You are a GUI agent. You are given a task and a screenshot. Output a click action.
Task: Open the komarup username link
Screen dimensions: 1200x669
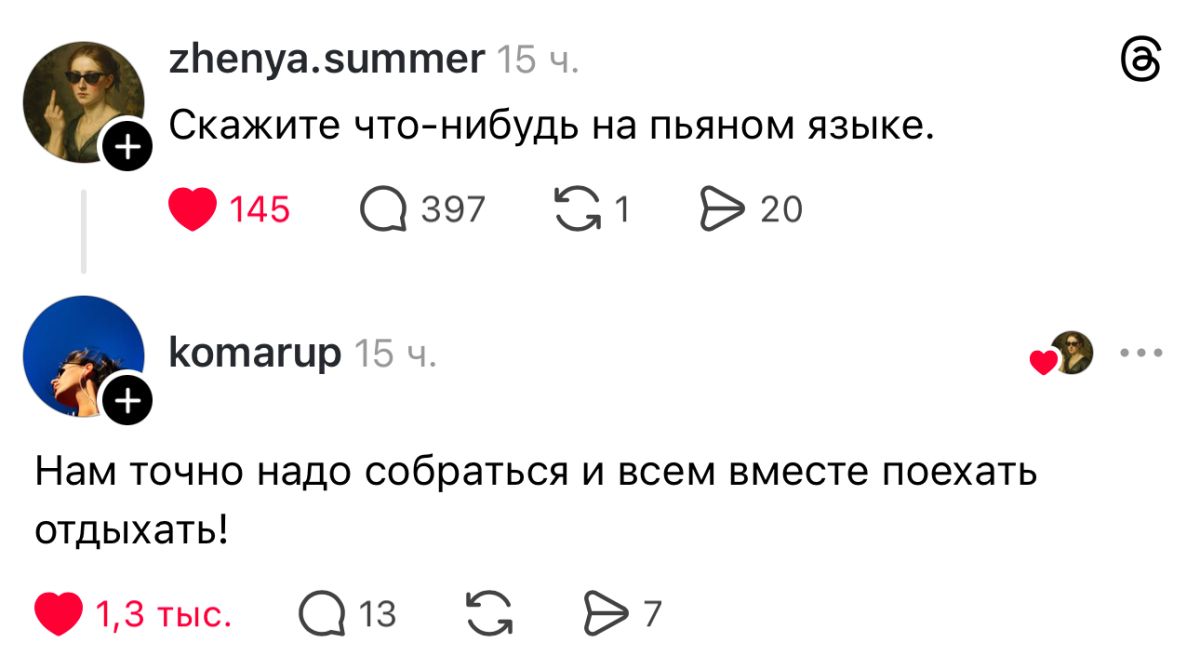point(255,352)
